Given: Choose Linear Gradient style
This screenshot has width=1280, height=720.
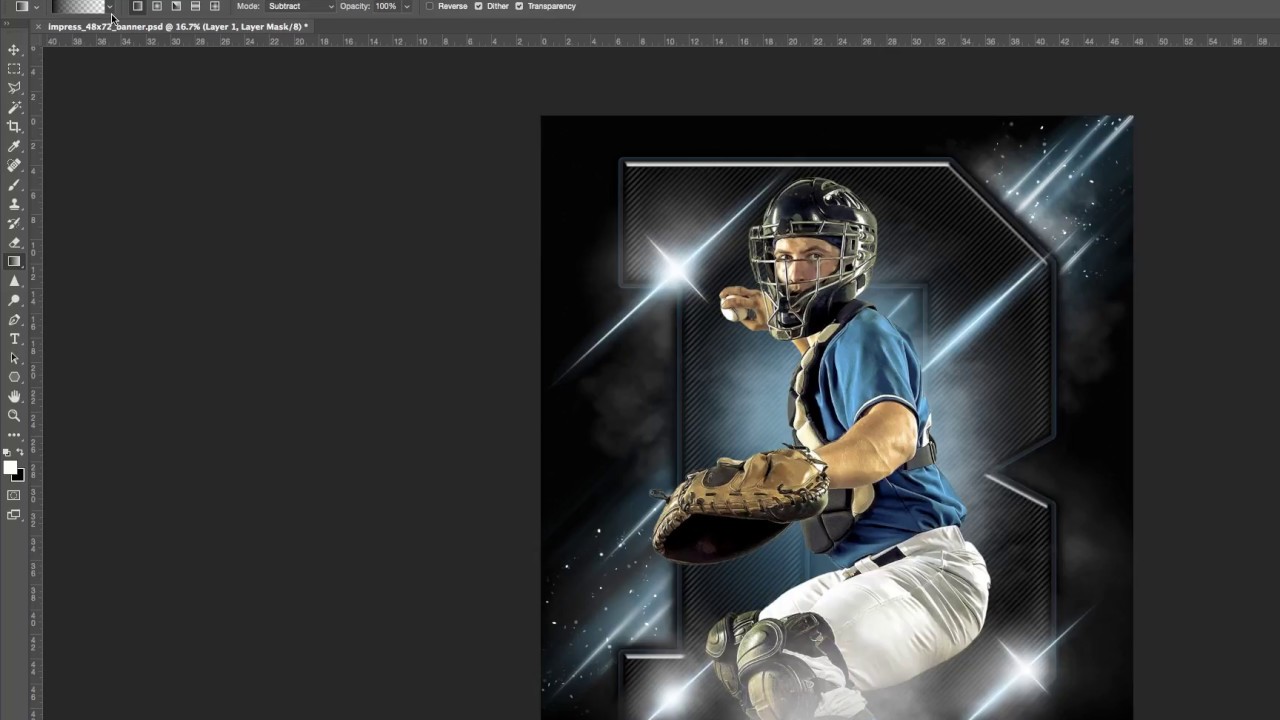Looking at the screenshot, I should tap(137, 6).
